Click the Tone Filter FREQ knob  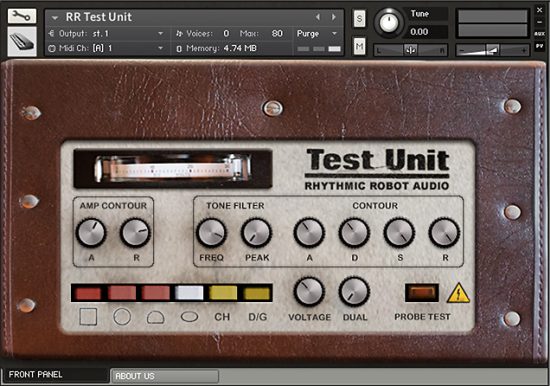[211, 233]
